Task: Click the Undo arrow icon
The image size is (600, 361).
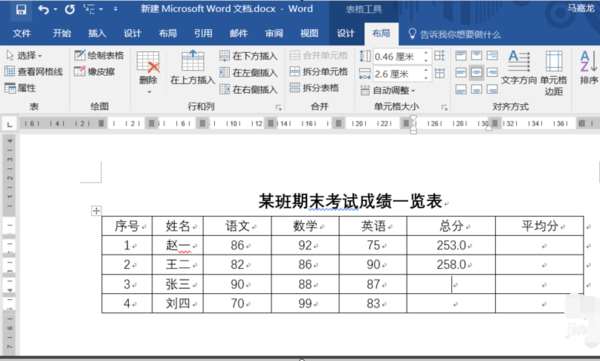Action: pos(44,10)
